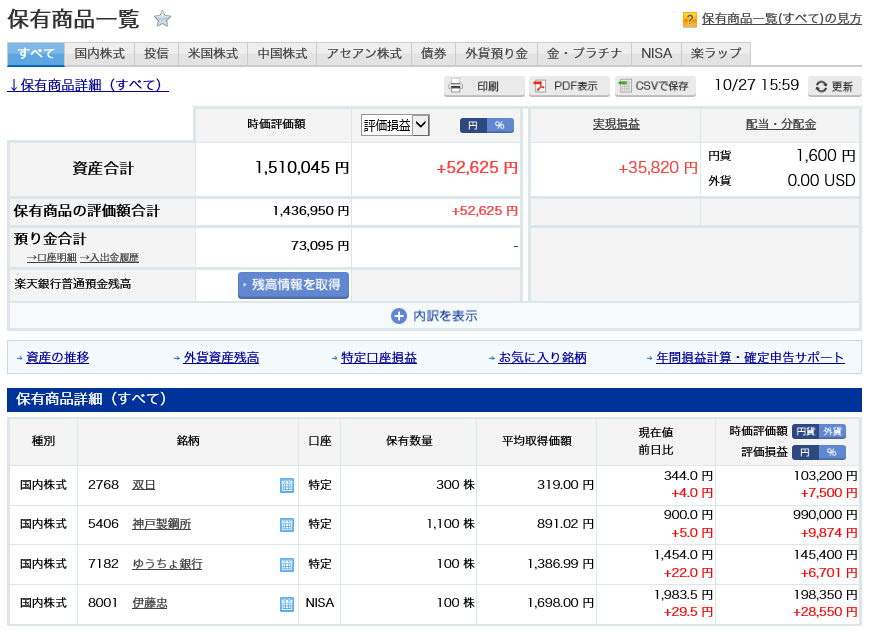Click the printer icon for 印刷
Screen dimensions: 869x634
[456, 86]
